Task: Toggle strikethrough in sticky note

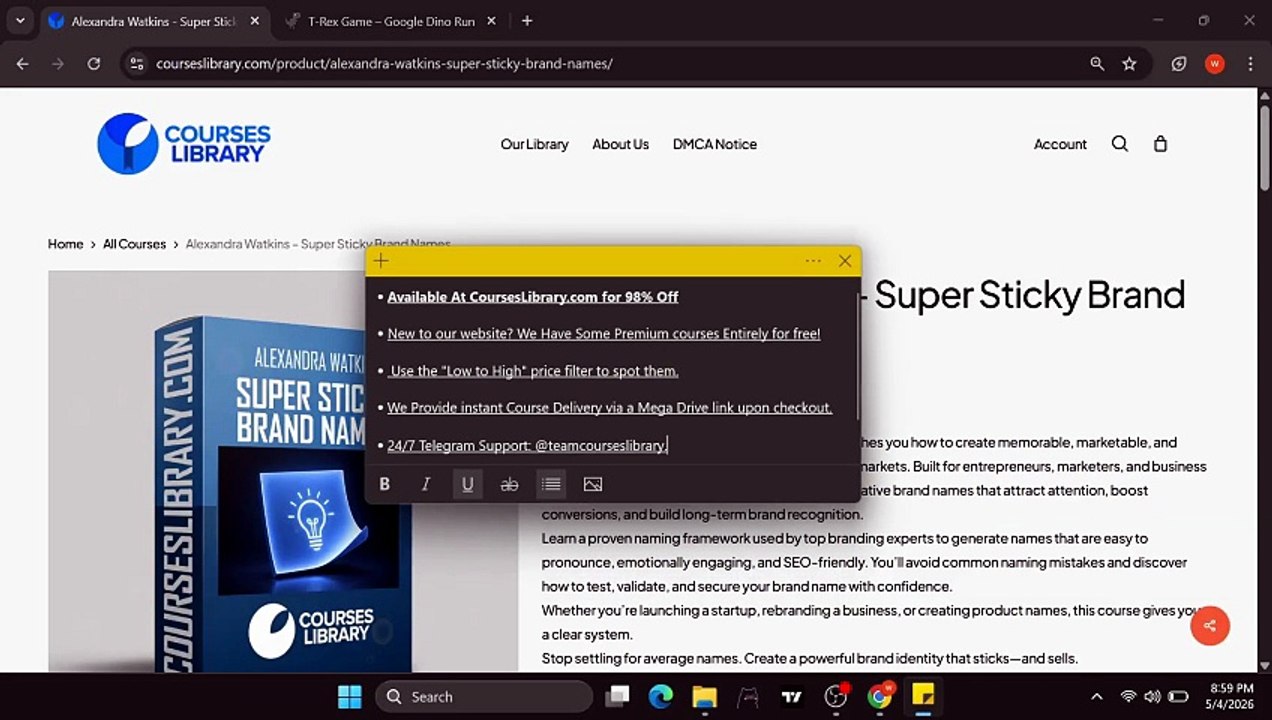Action: click(509, 484)
